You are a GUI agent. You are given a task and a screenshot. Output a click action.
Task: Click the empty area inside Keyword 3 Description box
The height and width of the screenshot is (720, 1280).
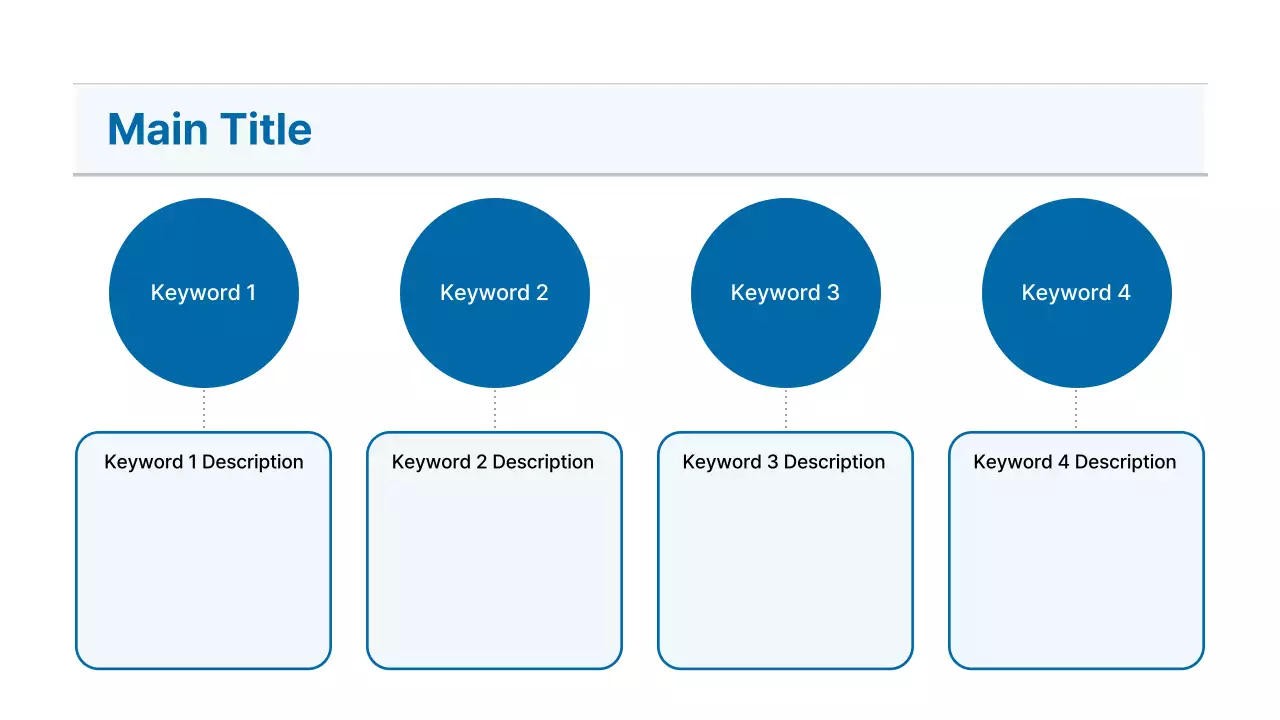tap(785, 570)
